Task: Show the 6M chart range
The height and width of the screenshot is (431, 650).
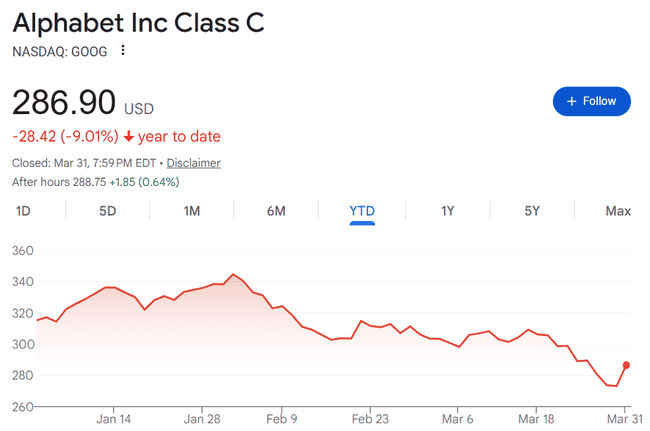Action: pos(276,211)
